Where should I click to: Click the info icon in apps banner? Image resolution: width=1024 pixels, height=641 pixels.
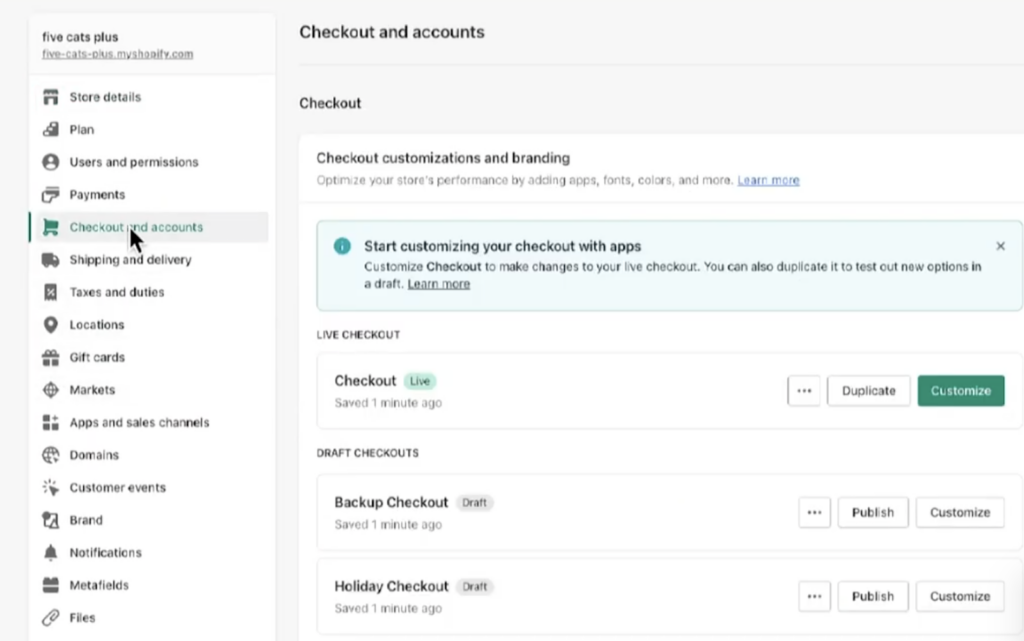pos(342,246)
